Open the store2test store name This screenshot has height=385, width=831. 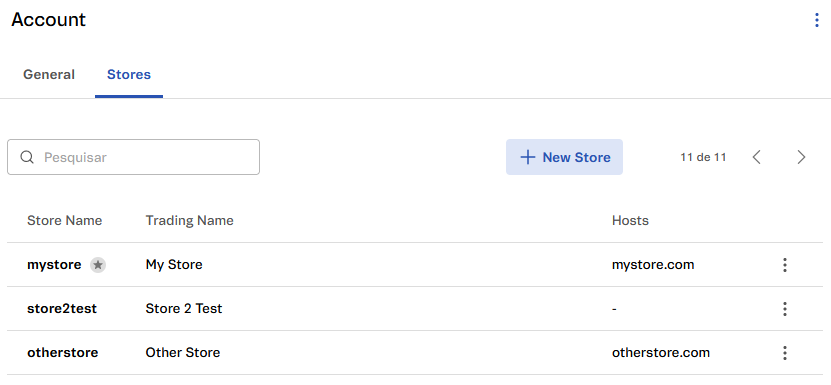pos(62,309)
